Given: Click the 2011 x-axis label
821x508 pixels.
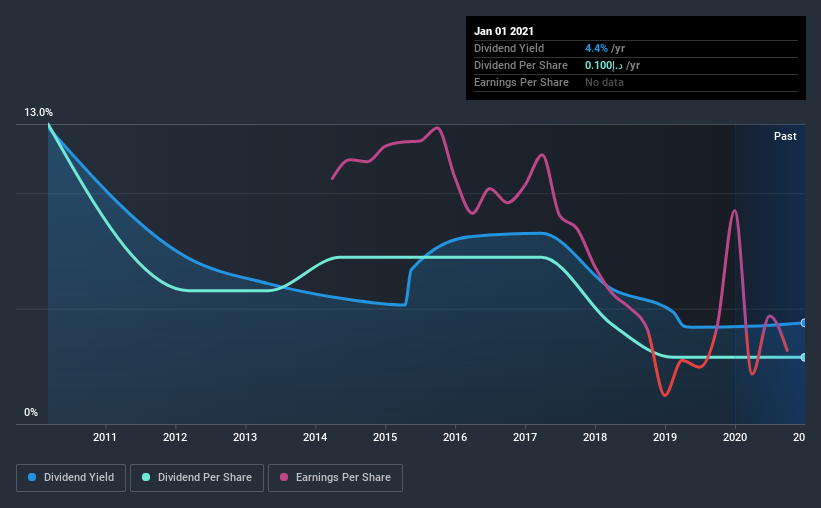Looking at the screenshot, I should click(x=105, y=437).
